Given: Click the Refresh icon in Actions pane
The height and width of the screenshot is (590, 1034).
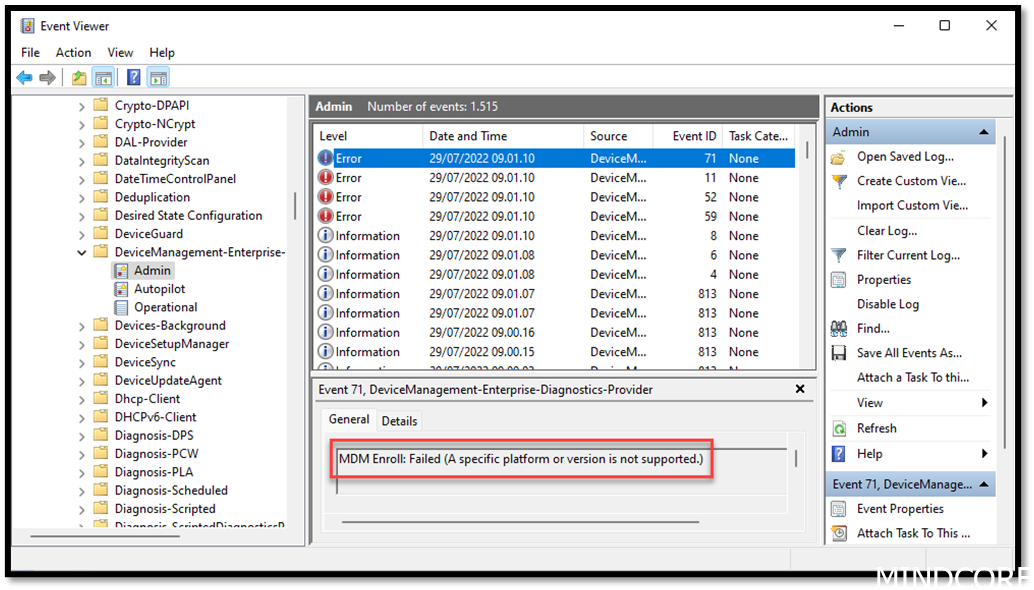Looking at the screenshot, I should (840, 428).
